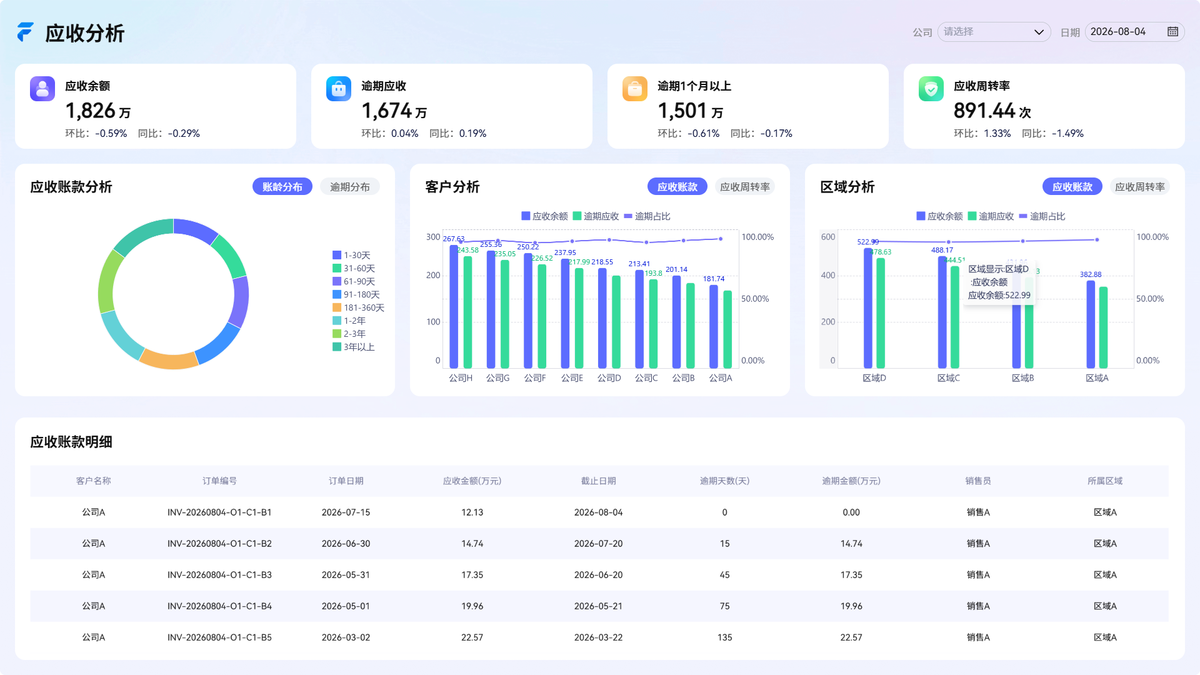This screenshot has width=1200, height=675.
Task: Toggle the 31-60天 legend item
Action: (354, 269)
